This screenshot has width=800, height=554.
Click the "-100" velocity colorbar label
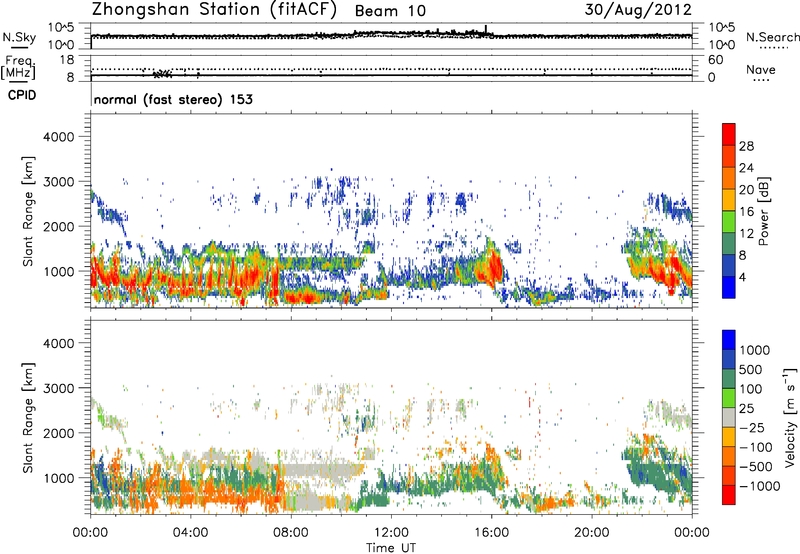756,447
